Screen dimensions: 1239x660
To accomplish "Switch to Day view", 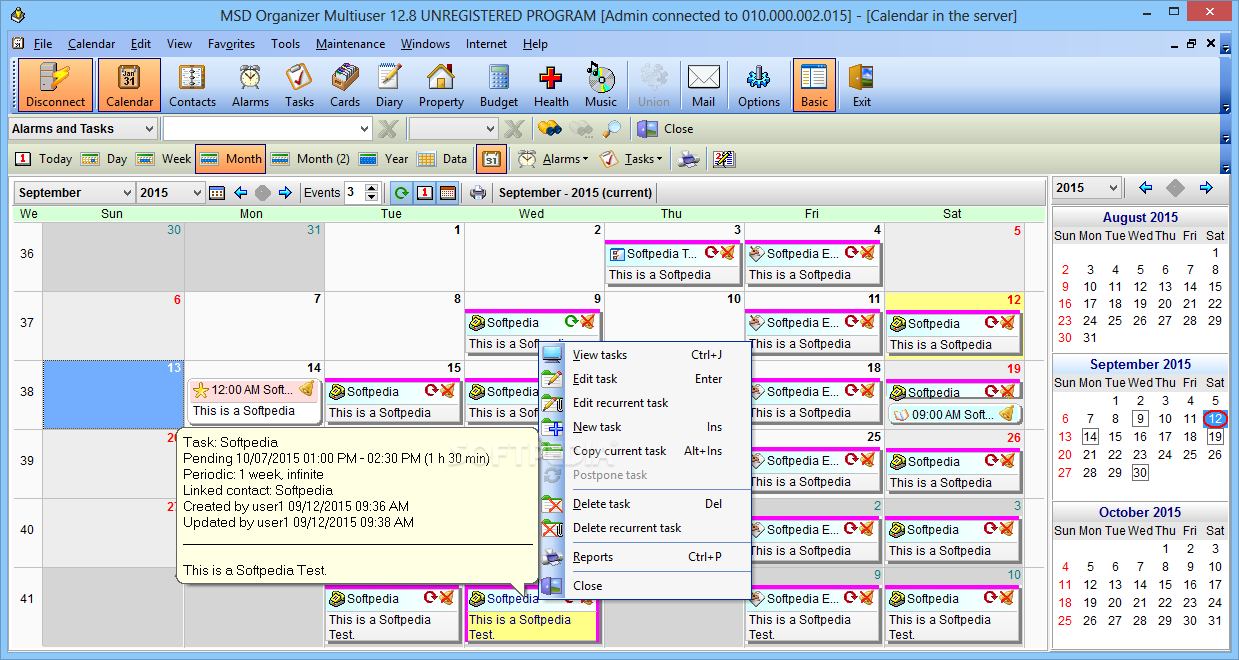I will [104, 158].
